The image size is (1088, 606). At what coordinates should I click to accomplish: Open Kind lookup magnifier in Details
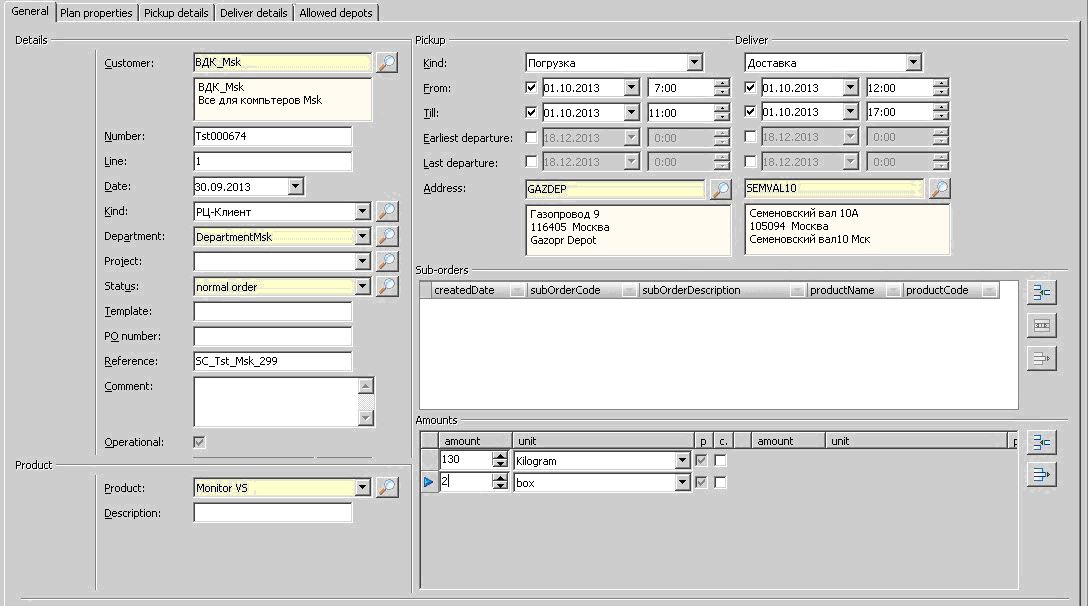(386, 211)
